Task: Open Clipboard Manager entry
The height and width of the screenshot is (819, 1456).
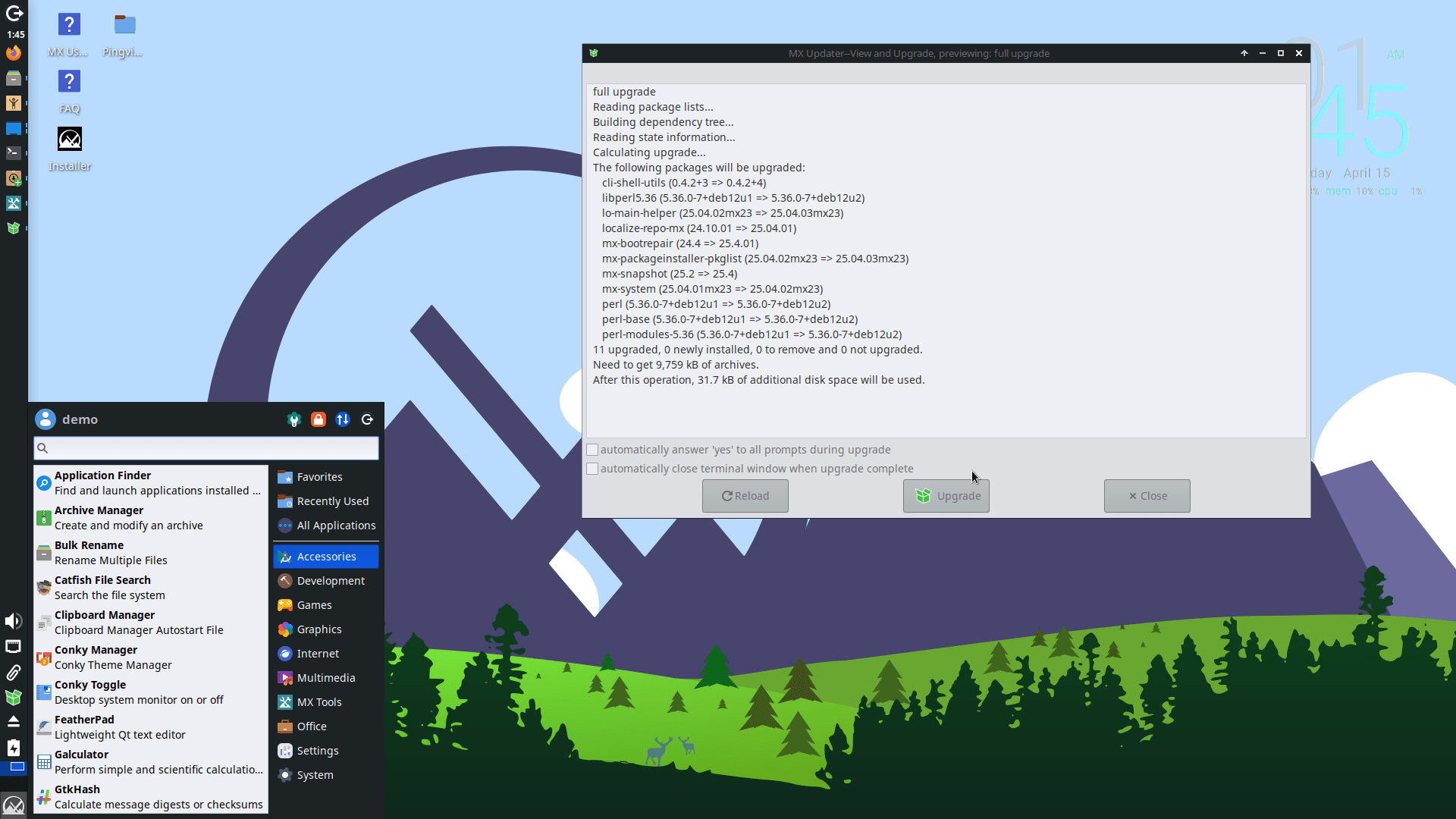Action: click(x=151, y=623)
